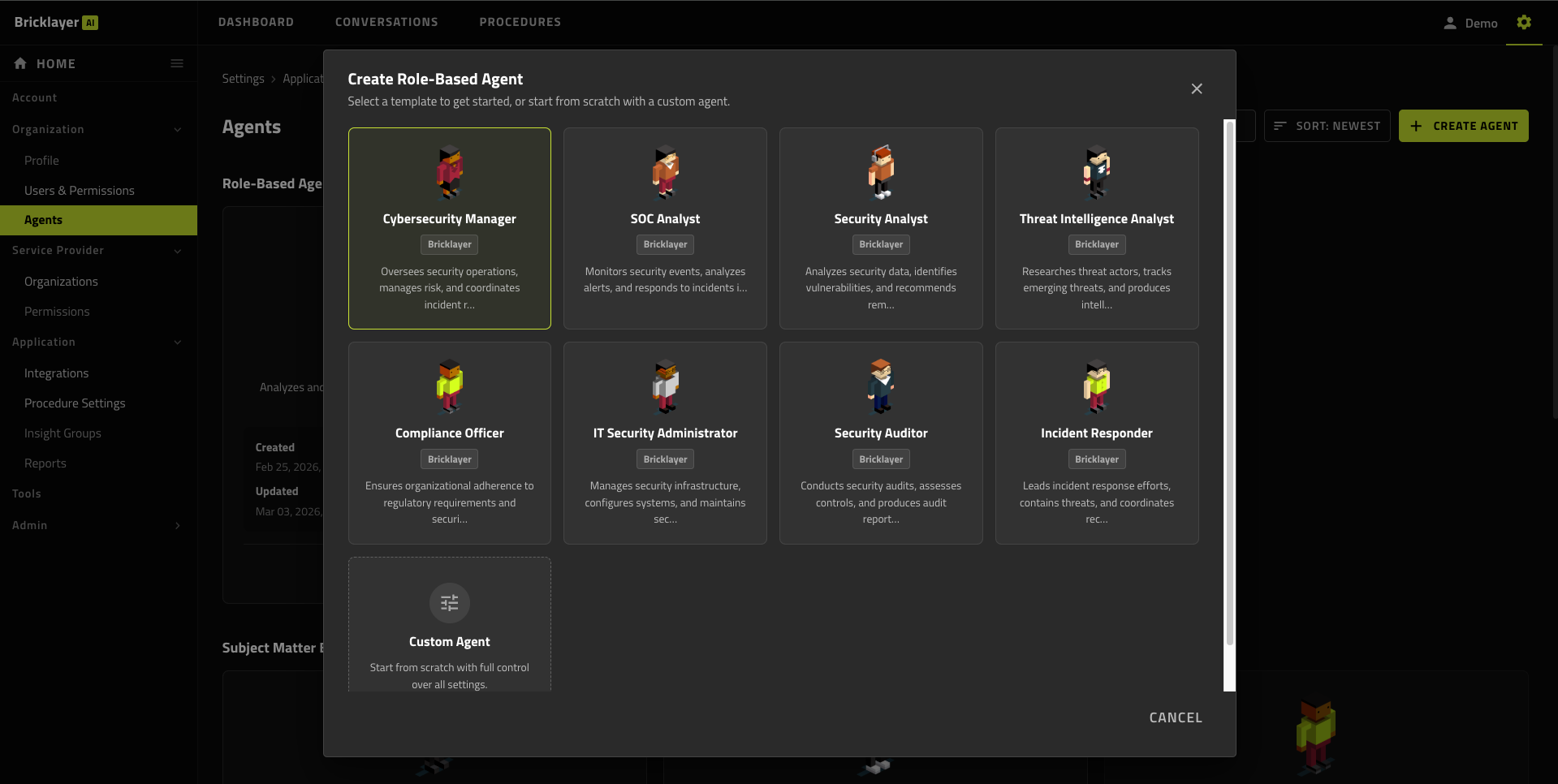
Task: Open Tools in sidebar
Action: coord(26,493)
